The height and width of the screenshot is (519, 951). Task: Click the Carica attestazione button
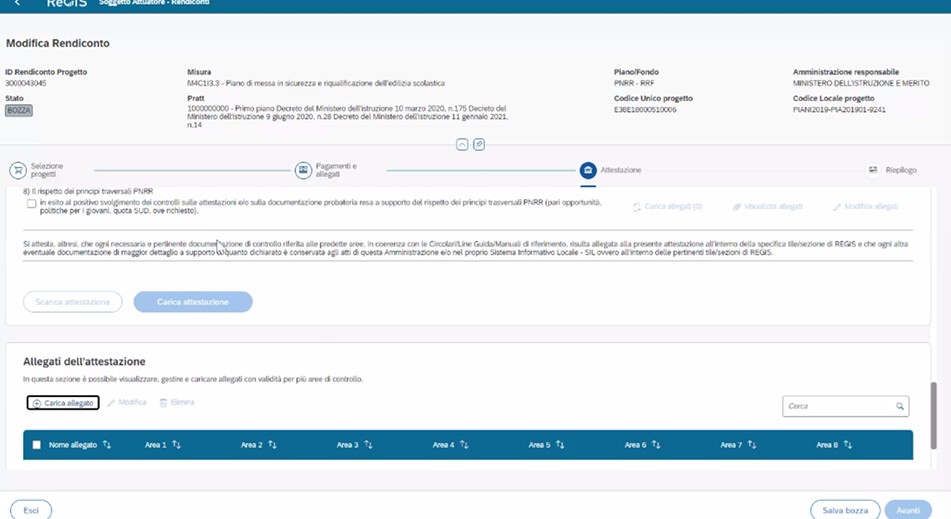pyautogui.click(x=193, y=301)
